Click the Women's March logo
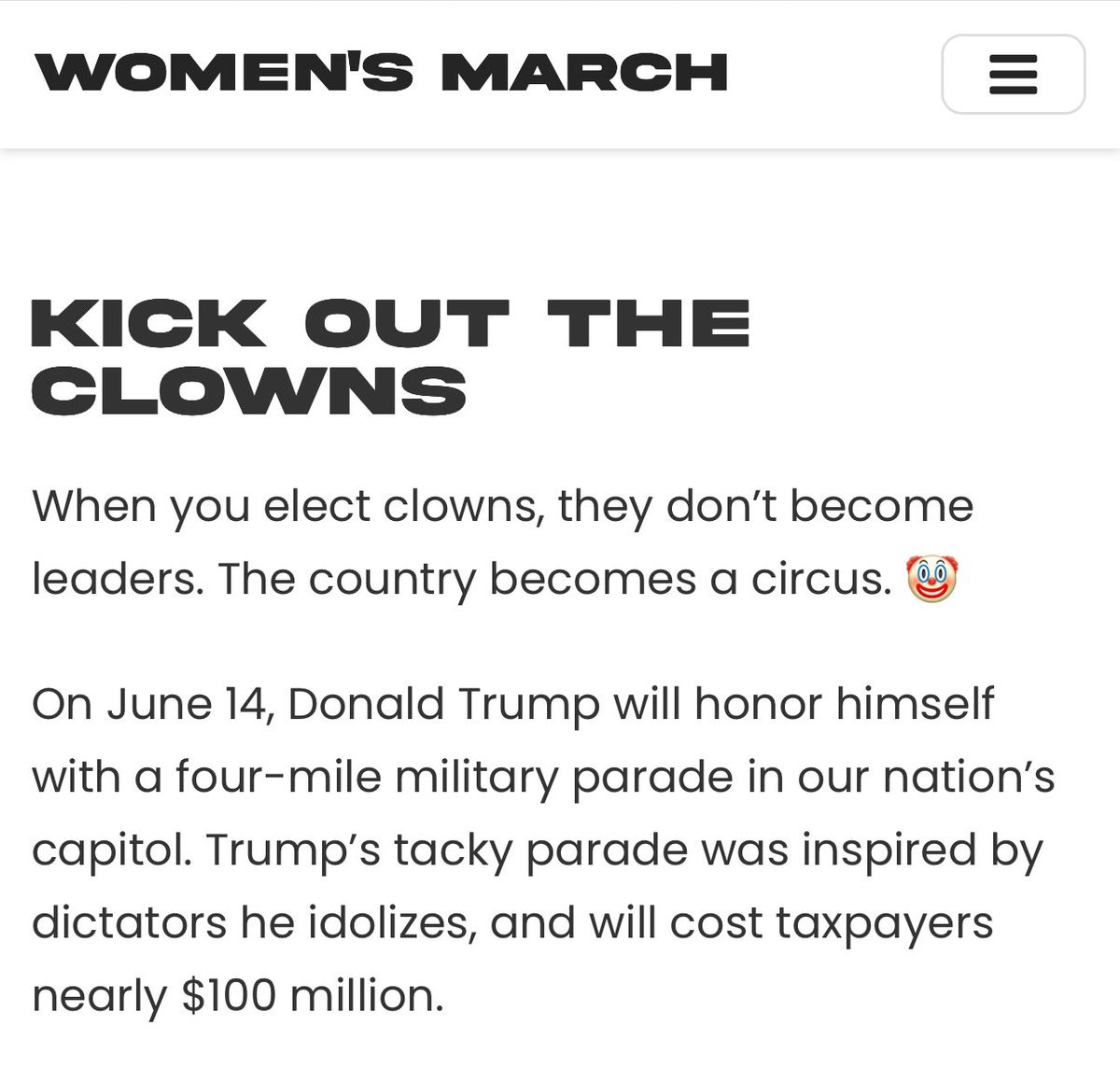 (381, 73)
